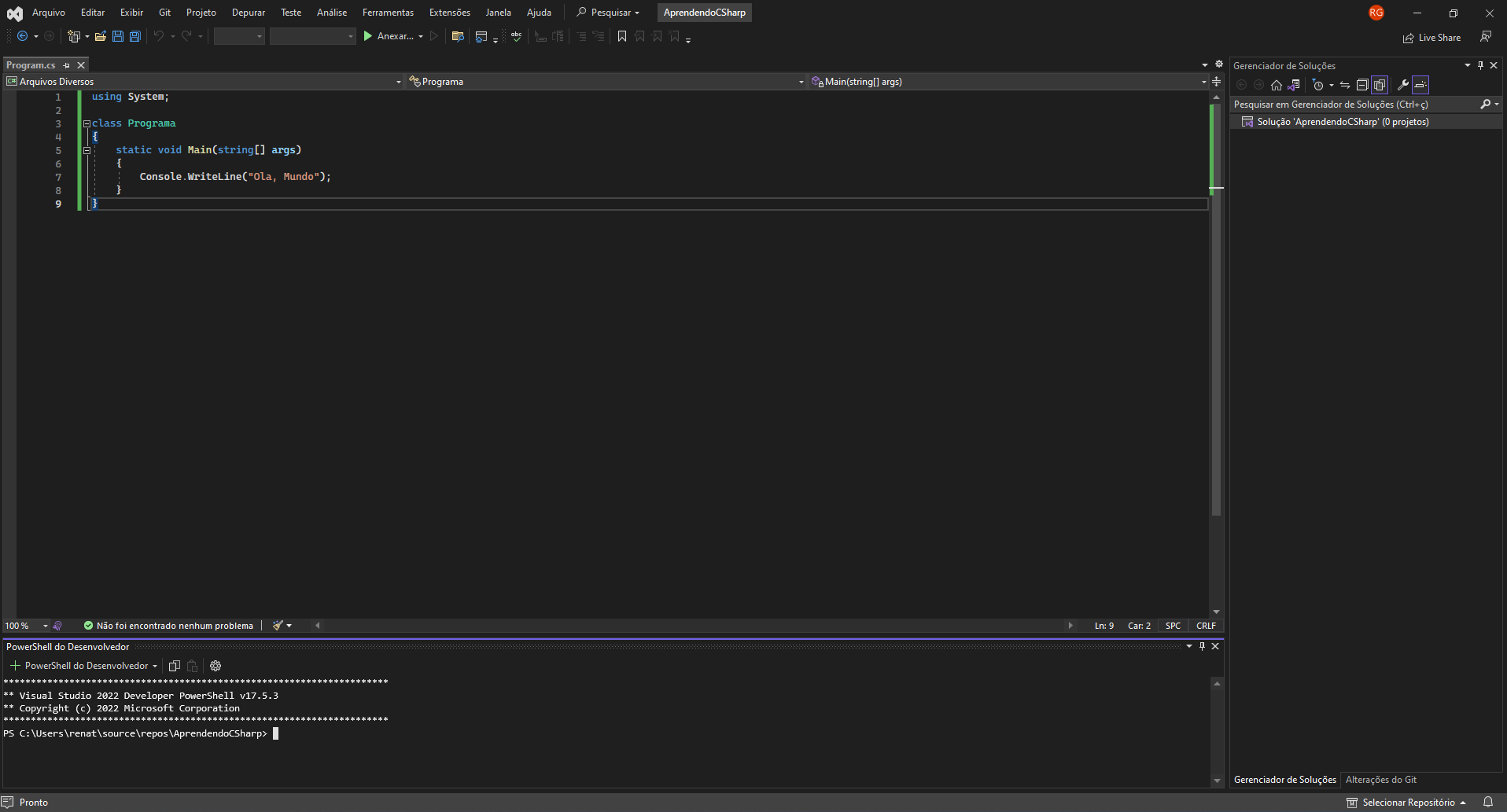The width and height of the screenshot is (1507, 812).
Task: Switch to Gerenciador de Soluções bottom tab
Action: [1285, 780]
